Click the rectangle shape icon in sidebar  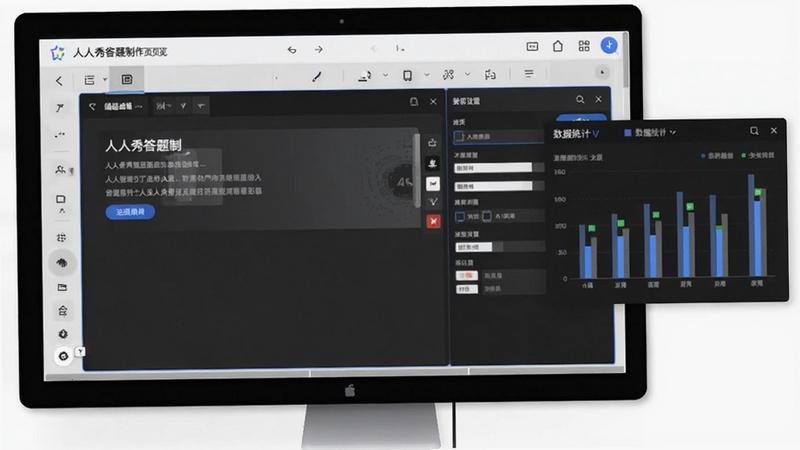point(61,199)
